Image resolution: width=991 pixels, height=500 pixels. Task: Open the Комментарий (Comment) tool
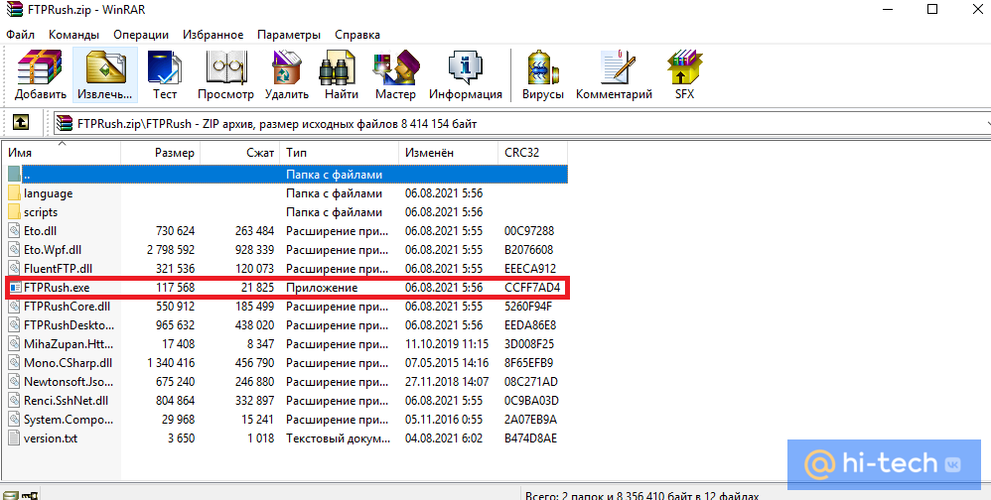point(614,75)
